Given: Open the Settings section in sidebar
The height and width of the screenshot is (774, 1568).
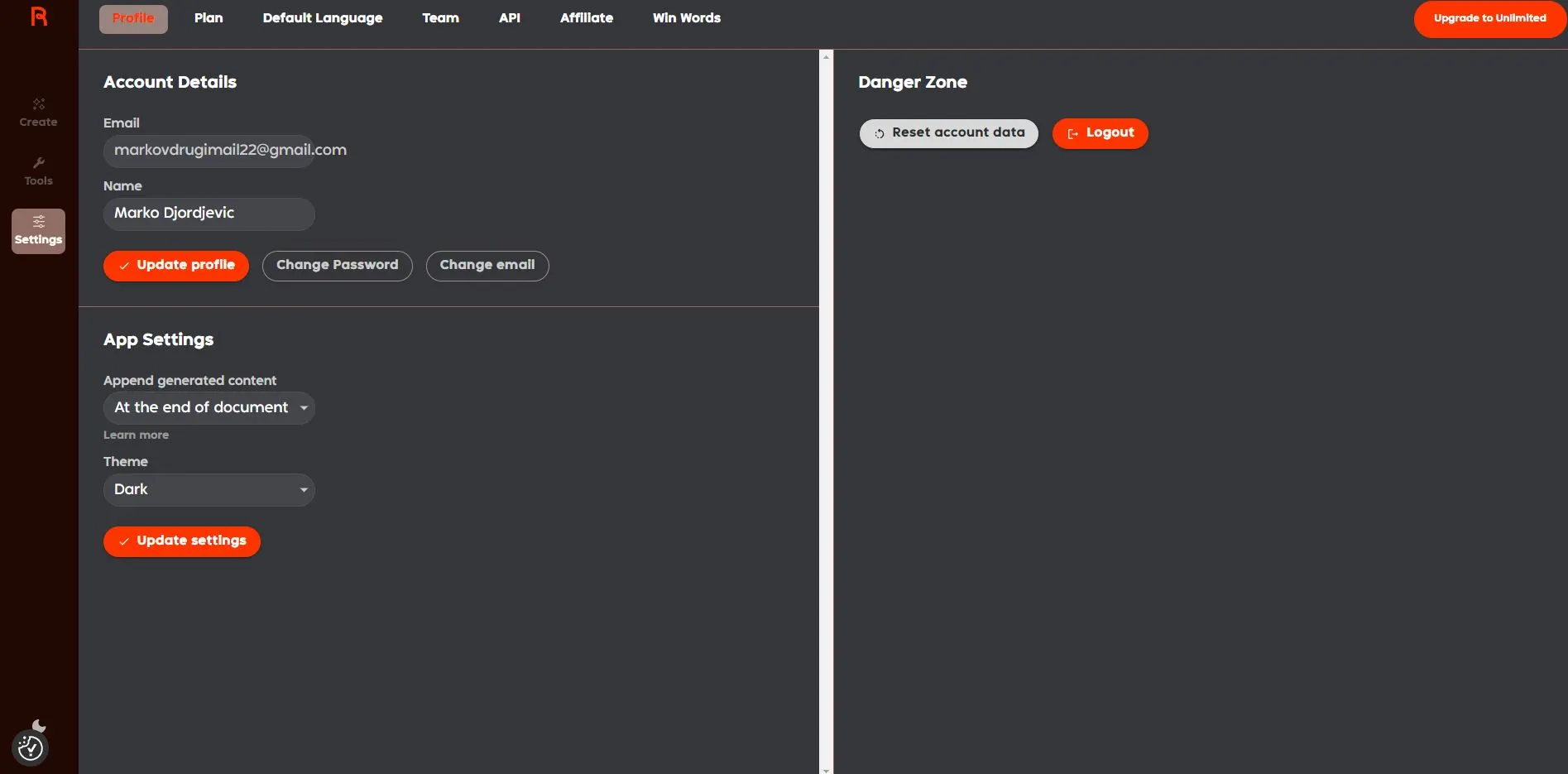Looking at the screenshot, I should click(39, 231).
